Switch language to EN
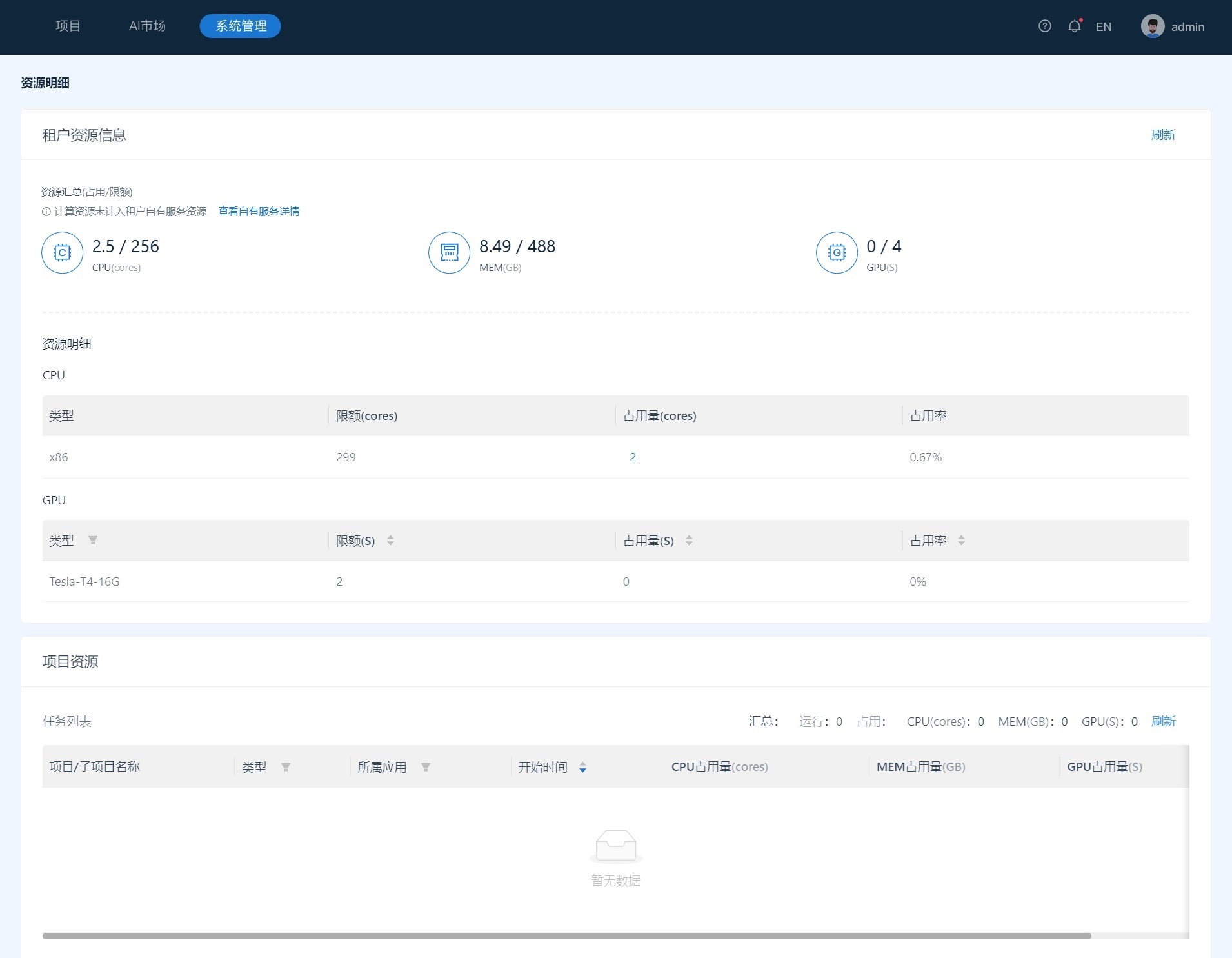This screenshot has width=1232, height=958. tap(1103, 27)
